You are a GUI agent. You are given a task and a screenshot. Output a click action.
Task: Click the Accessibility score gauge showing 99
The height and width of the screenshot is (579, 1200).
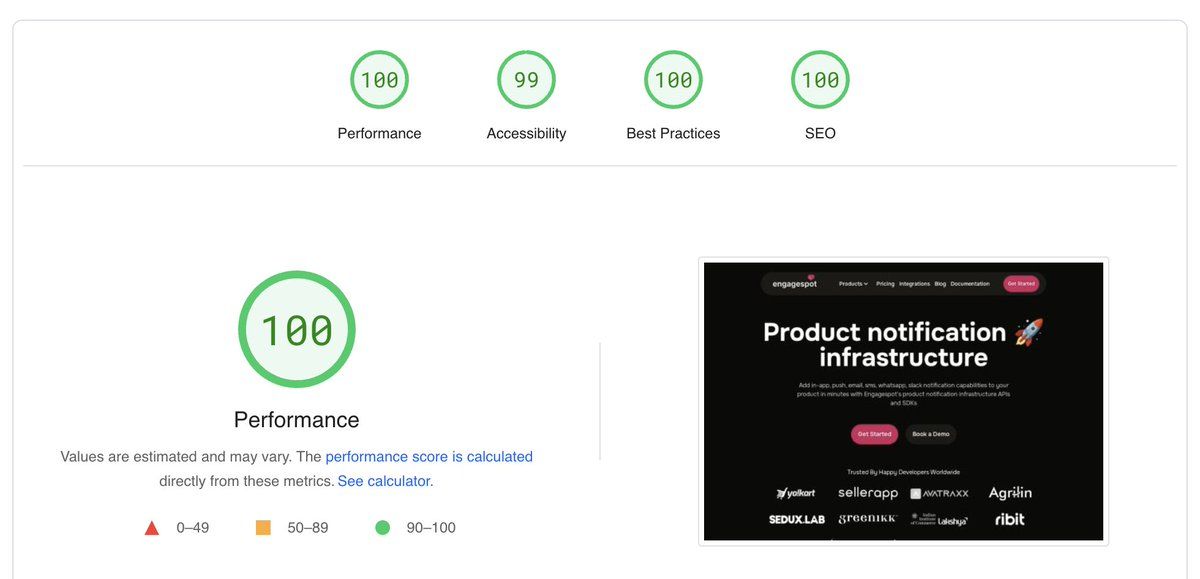coord(526,79)
